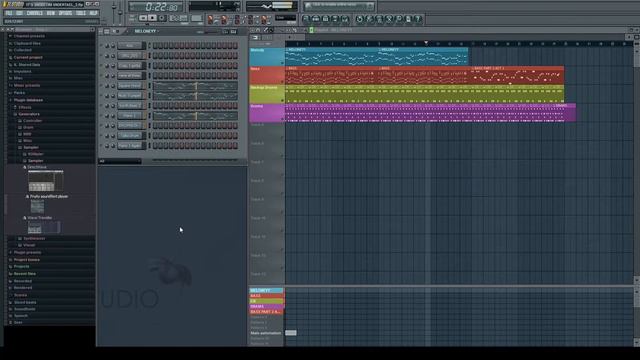Show mixer via fifth view shortcut icon
640x360 pixels.
[345, 19]
